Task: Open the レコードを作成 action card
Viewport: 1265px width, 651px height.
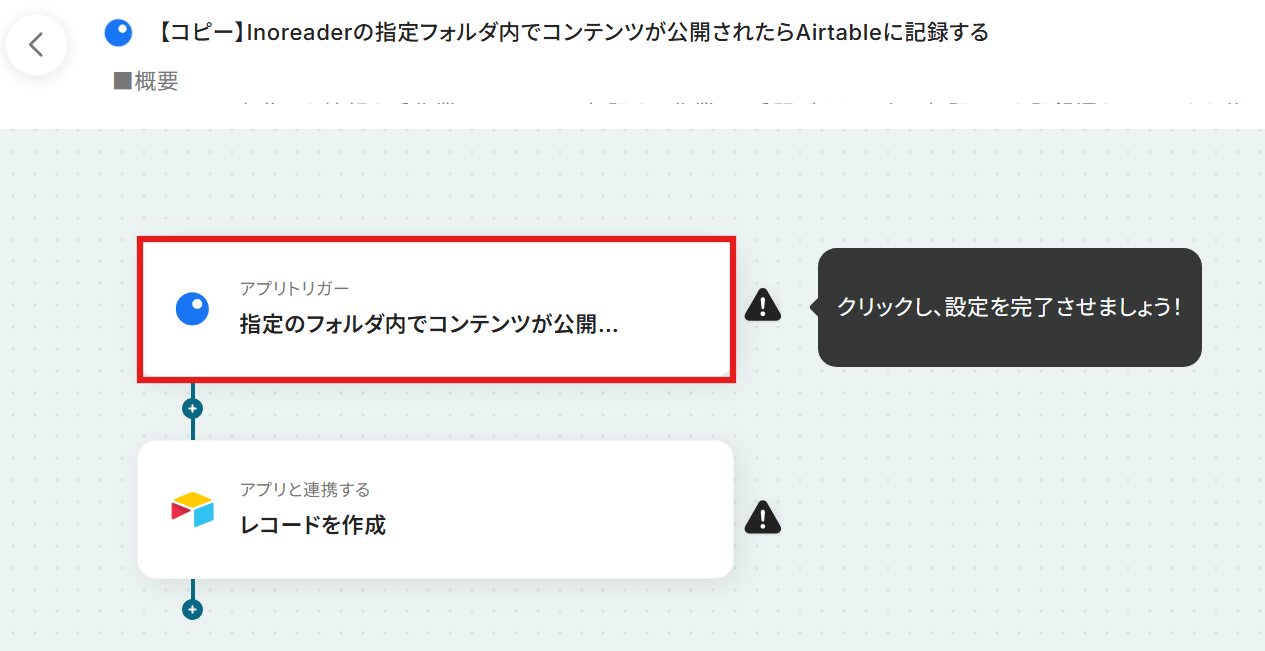Action: pos(436,509)
